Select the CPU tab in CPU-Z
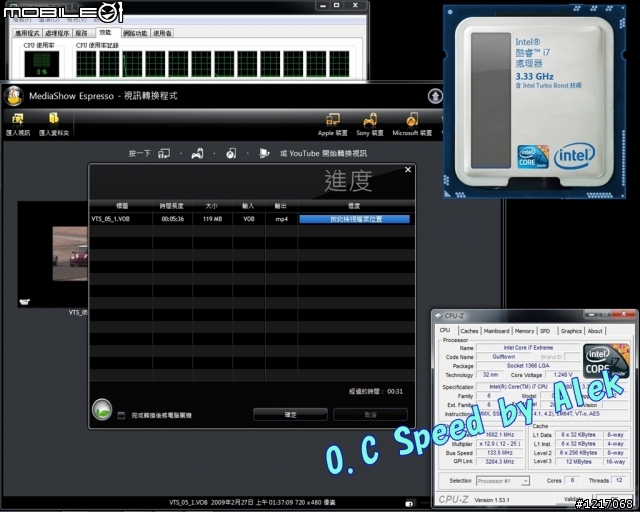The image size is (640, 512). tap(445, 330)
